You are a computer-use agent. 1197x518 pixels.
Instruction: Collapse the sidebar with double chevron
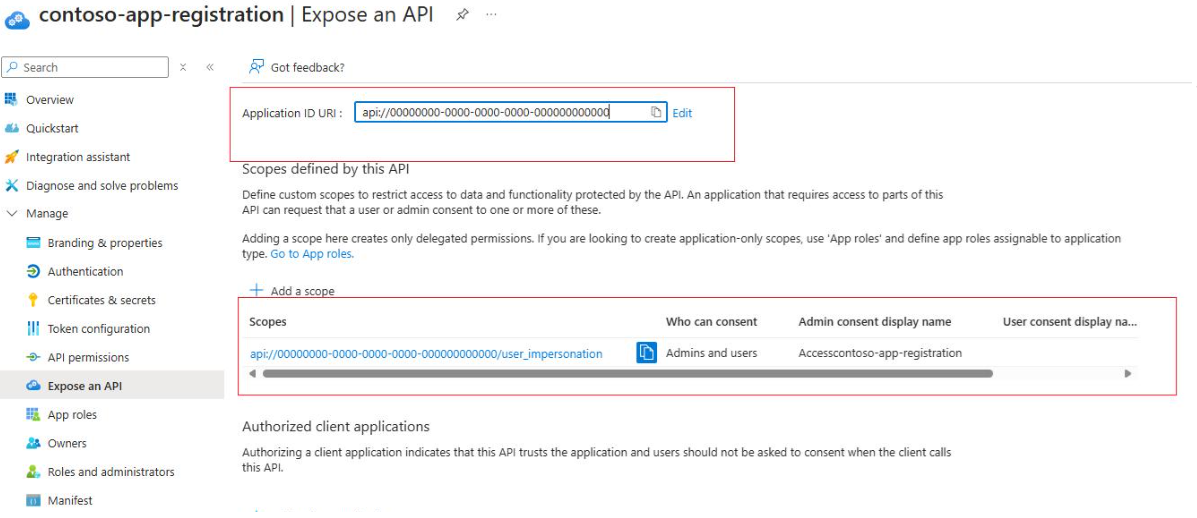210,67
